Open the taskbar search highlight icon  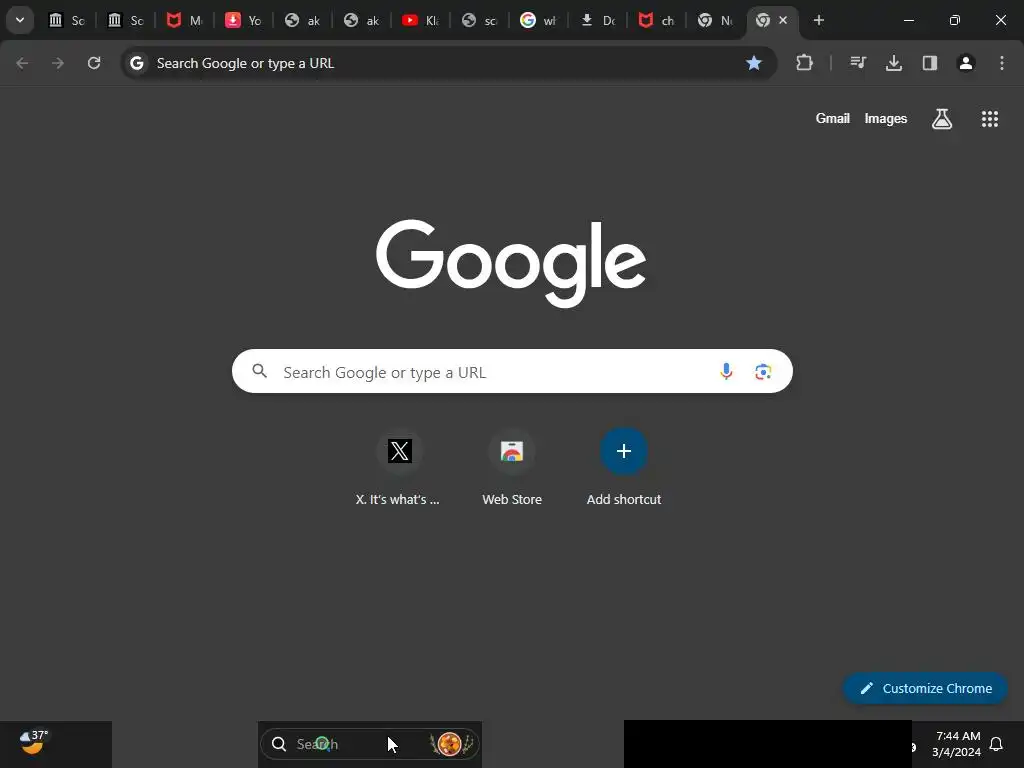[x=451, y=744]
